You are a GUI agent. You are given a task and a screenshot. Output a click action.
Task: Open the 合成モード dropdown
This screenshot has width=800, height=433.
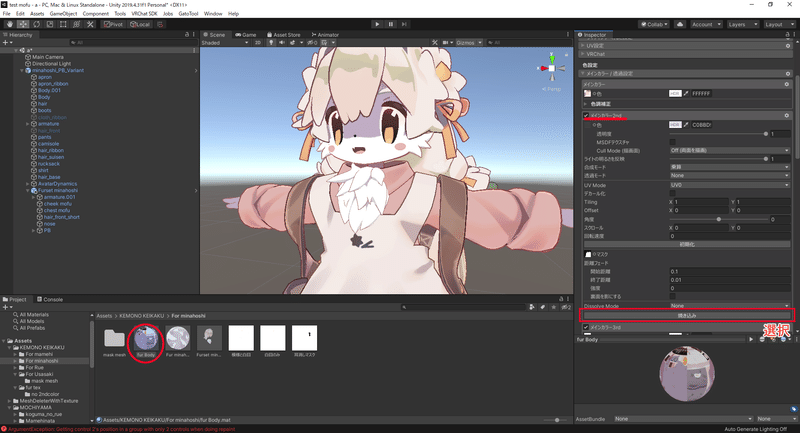(x=730, y=167)
